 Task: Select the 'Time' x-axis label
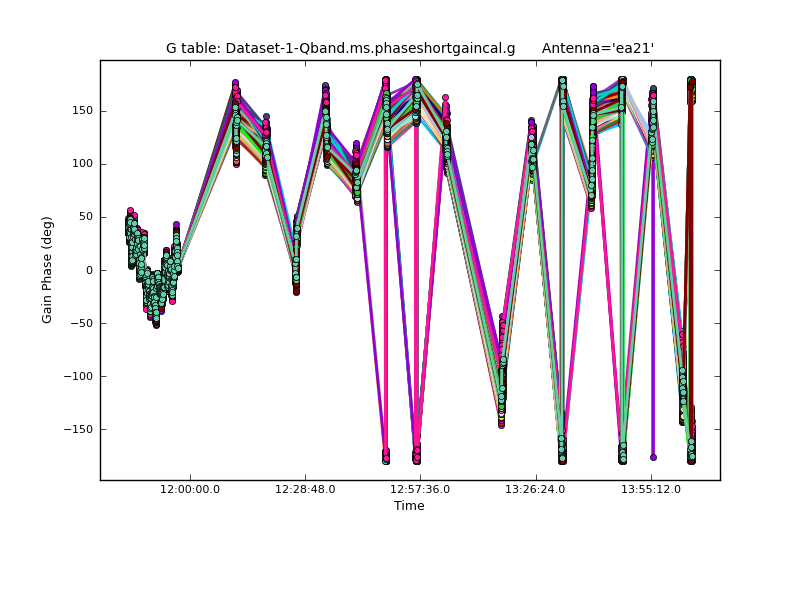coord(409,506)
